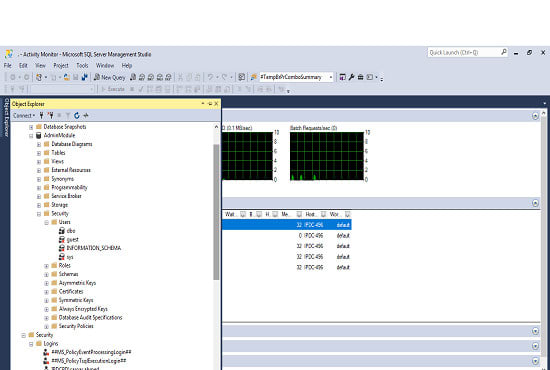Collapse the Processes pane chevron above the grid
This screenshot has width=550, height=370.
535,203
